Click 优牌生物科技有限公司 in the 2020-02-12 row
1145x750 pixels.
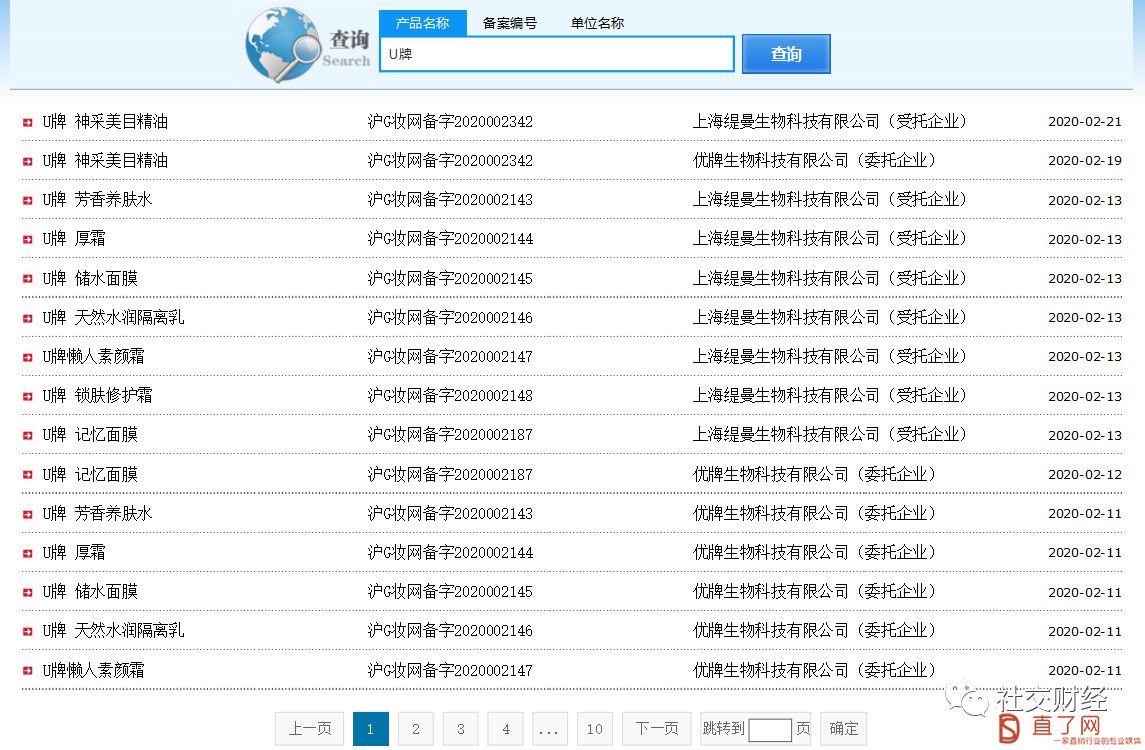(770, 475)
